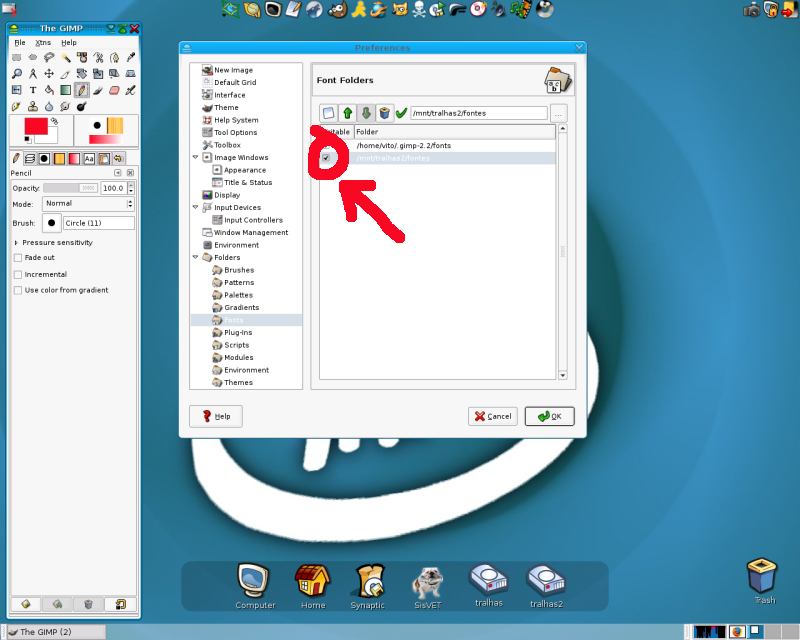This screenshot has width=800, height=640.
Task: Delete the selected font folder
Action: coord(384,113)
